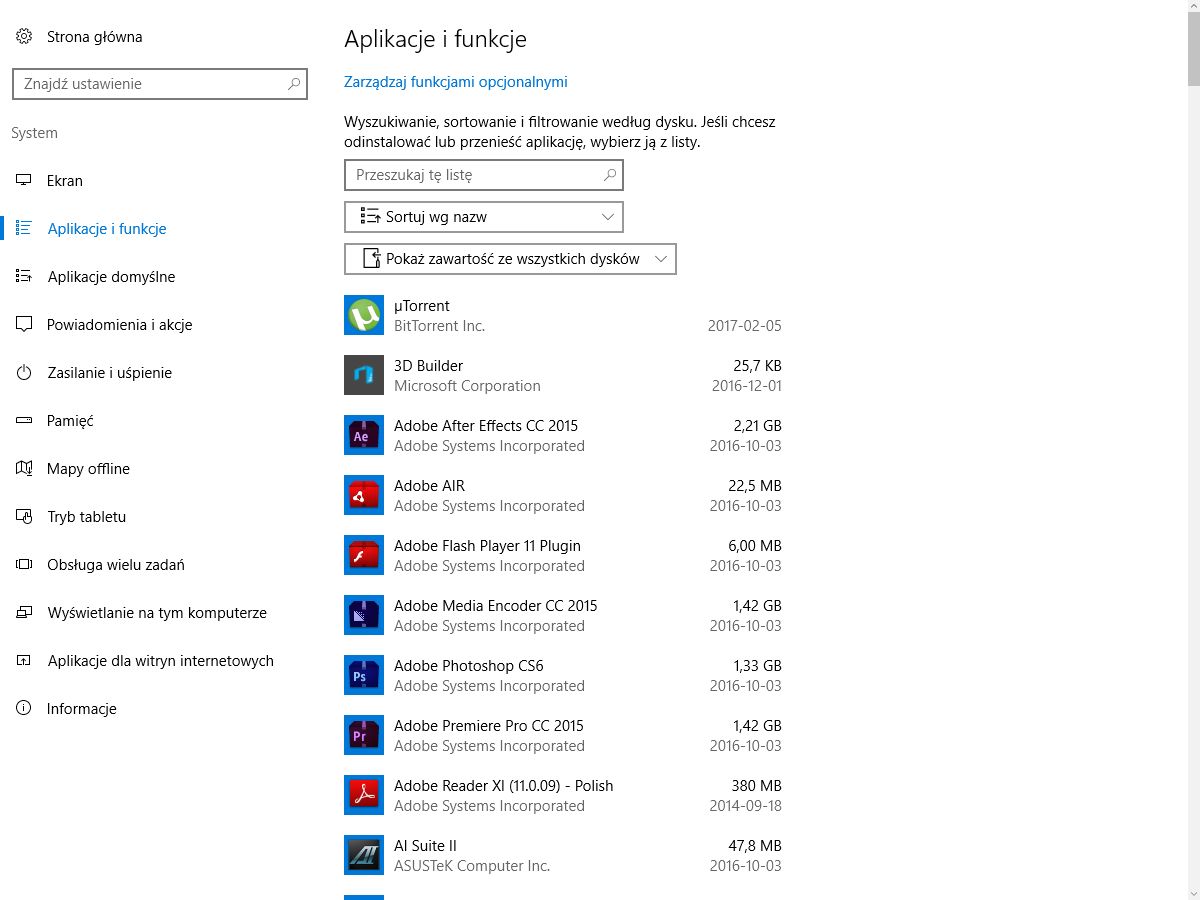Click the 25,7 KB size value
Image resolution: width=1200 pixels, height=900 pixels.
tap(758, 366)
